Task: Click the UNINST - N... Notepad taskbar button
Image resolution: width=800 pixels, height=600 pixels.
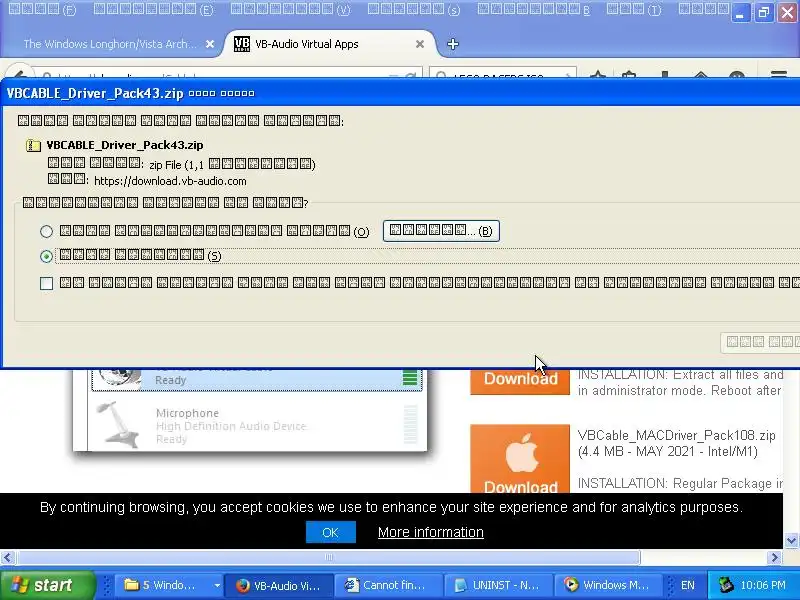Action: pos(497,585)
